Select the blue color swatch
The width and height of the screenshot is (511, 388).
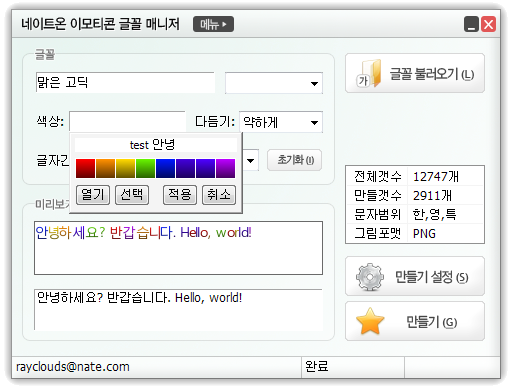(165, 168)
